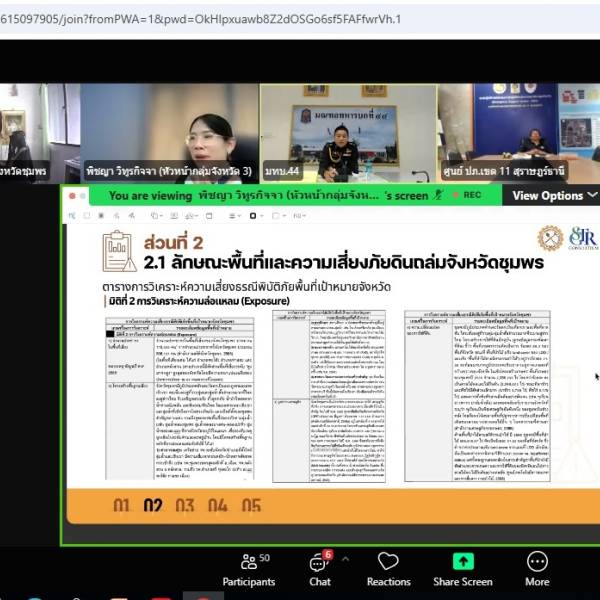This screenshot has width=600, height=600.
Task: Select the left analysis table on slide
Action: (179, 398)
